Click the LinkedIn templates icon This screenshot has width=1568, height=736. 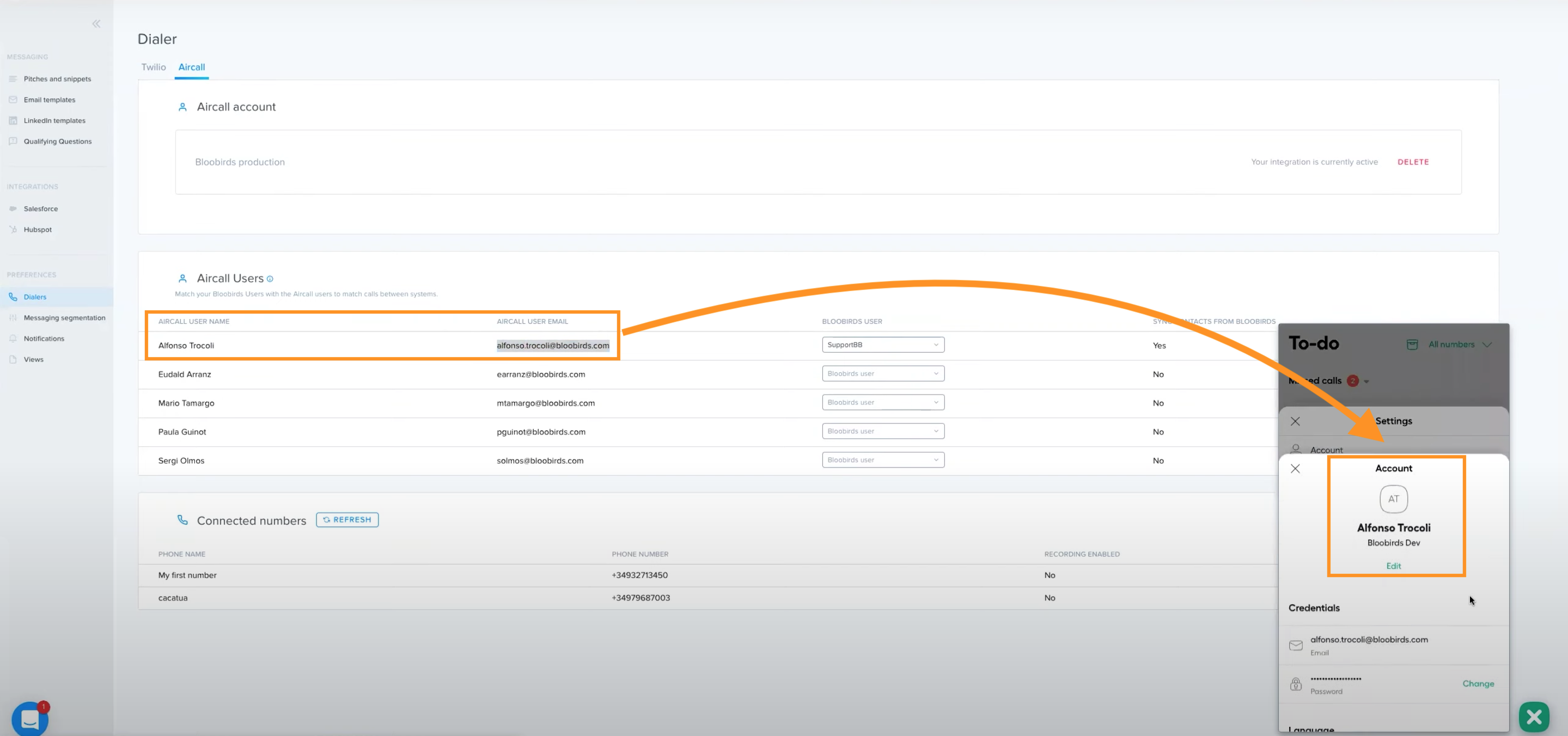coord(13,120)
